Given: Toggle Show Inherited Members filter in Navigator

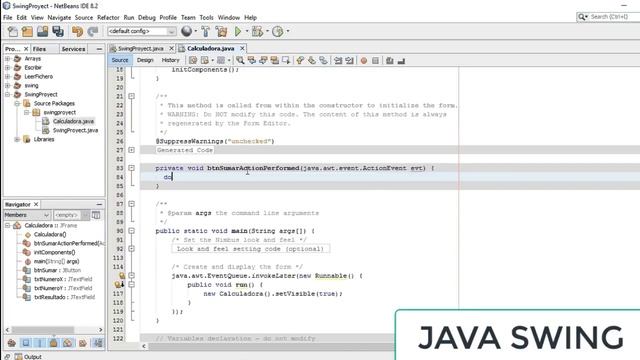Looking at the screenshot, I should click(11, 343).
